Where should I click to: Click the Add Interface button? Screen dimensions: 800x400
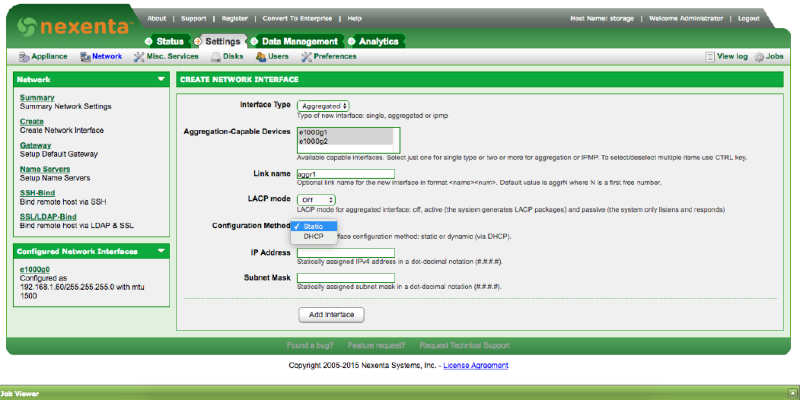(331, 314)
